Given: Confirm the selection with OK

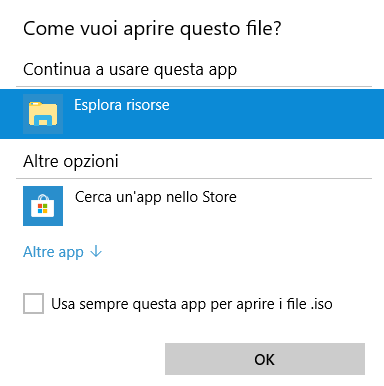Looking at the screenshot, I should [x=265, y=359].
